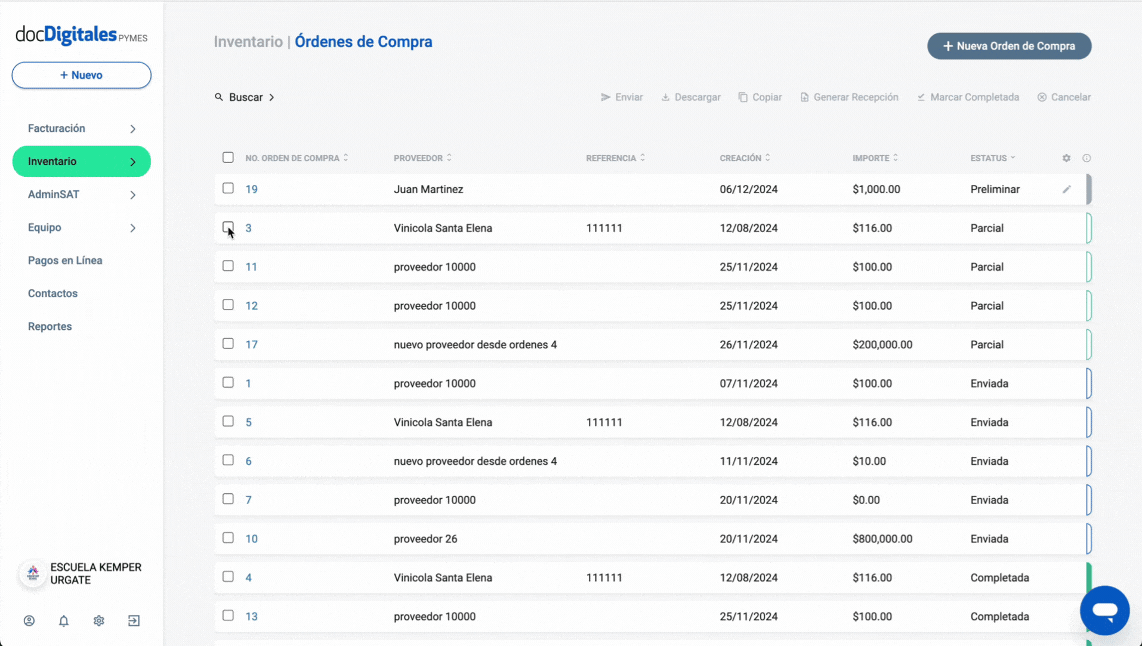Click the Nuevo button in sidebar

[81, 75]
